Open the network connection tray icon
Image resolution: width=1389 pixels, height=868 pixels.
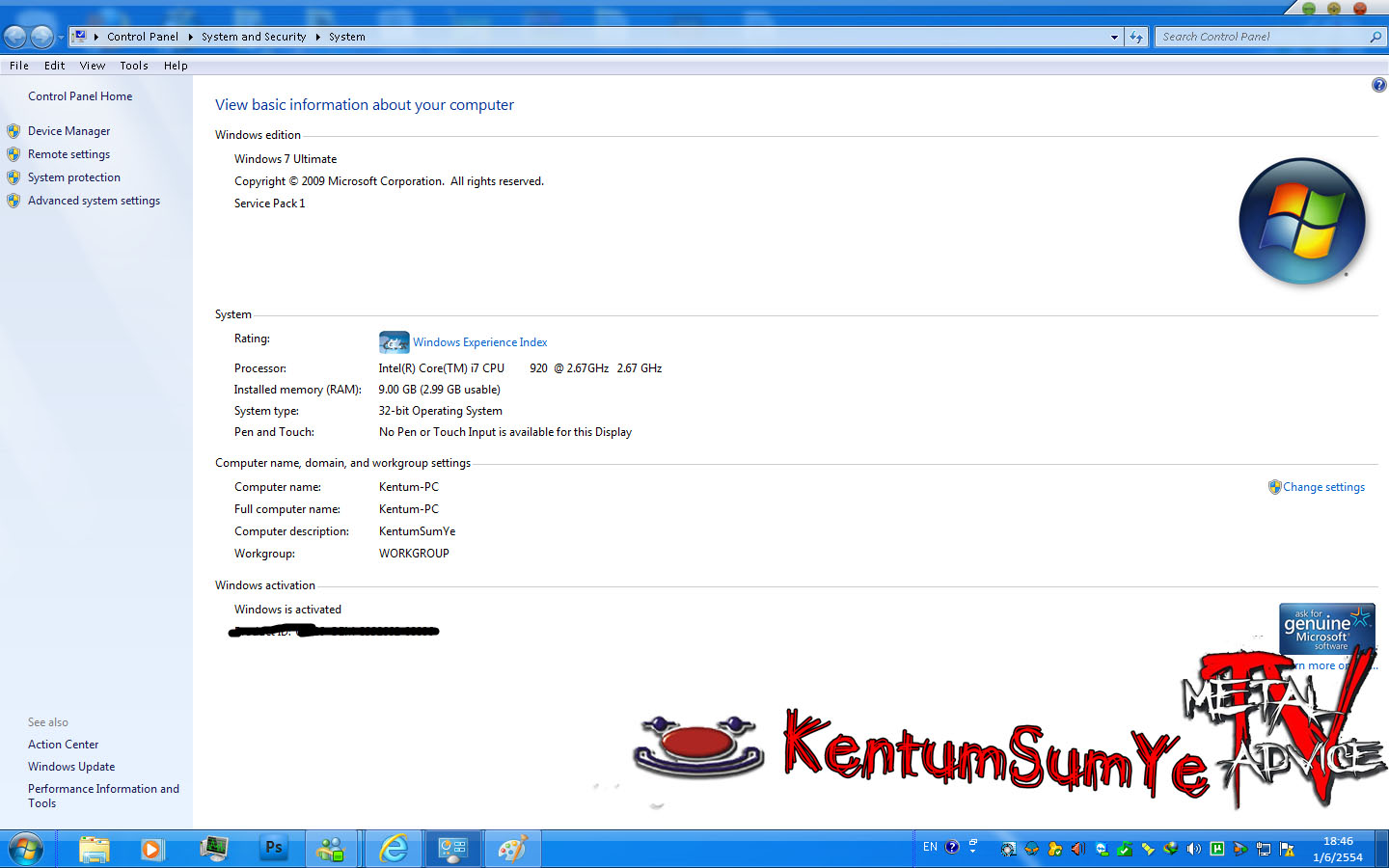pyautogui.click(x=1264, y=849)
